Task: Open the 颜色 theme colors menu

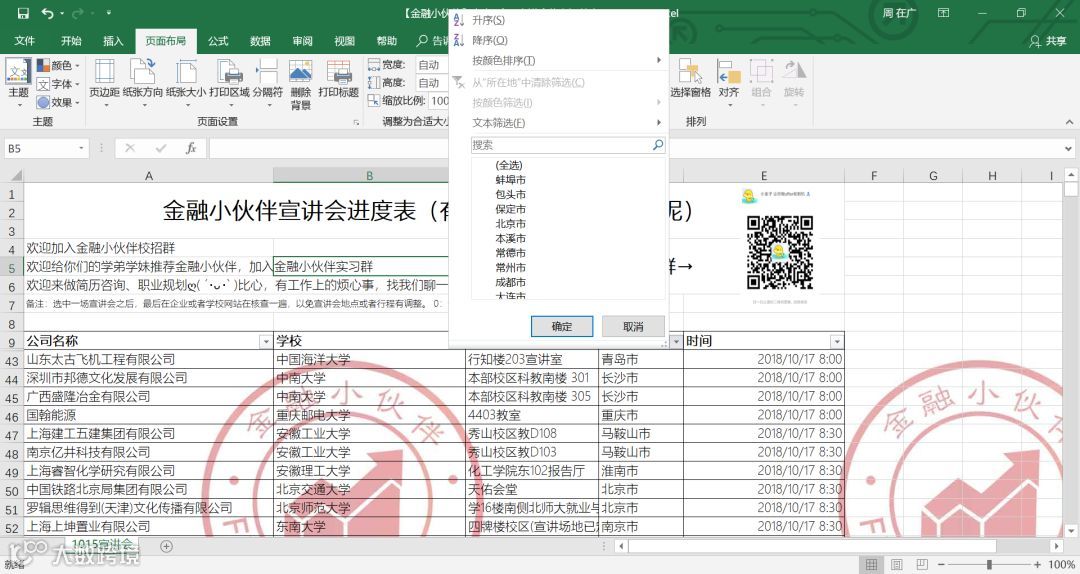Action: (x=59, y=65)
